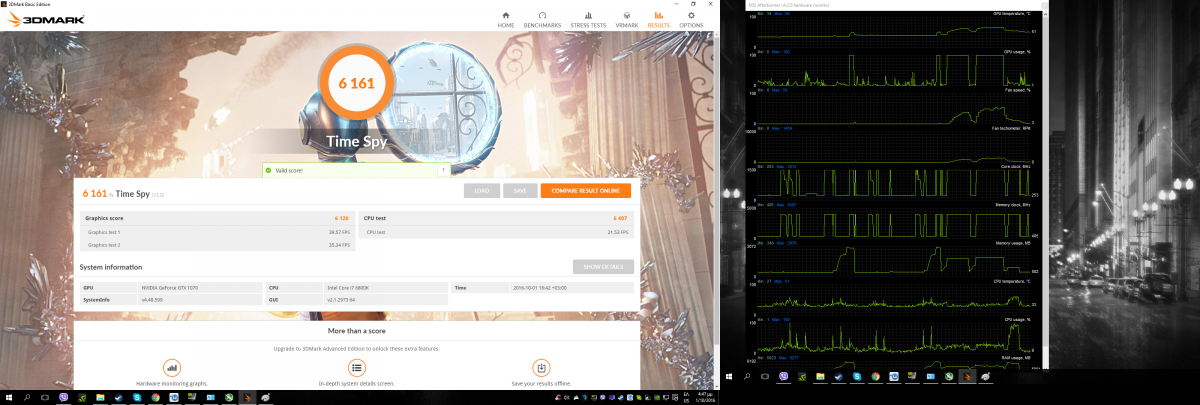Open Google Chrome from left taskbar

tap(155, 398)
